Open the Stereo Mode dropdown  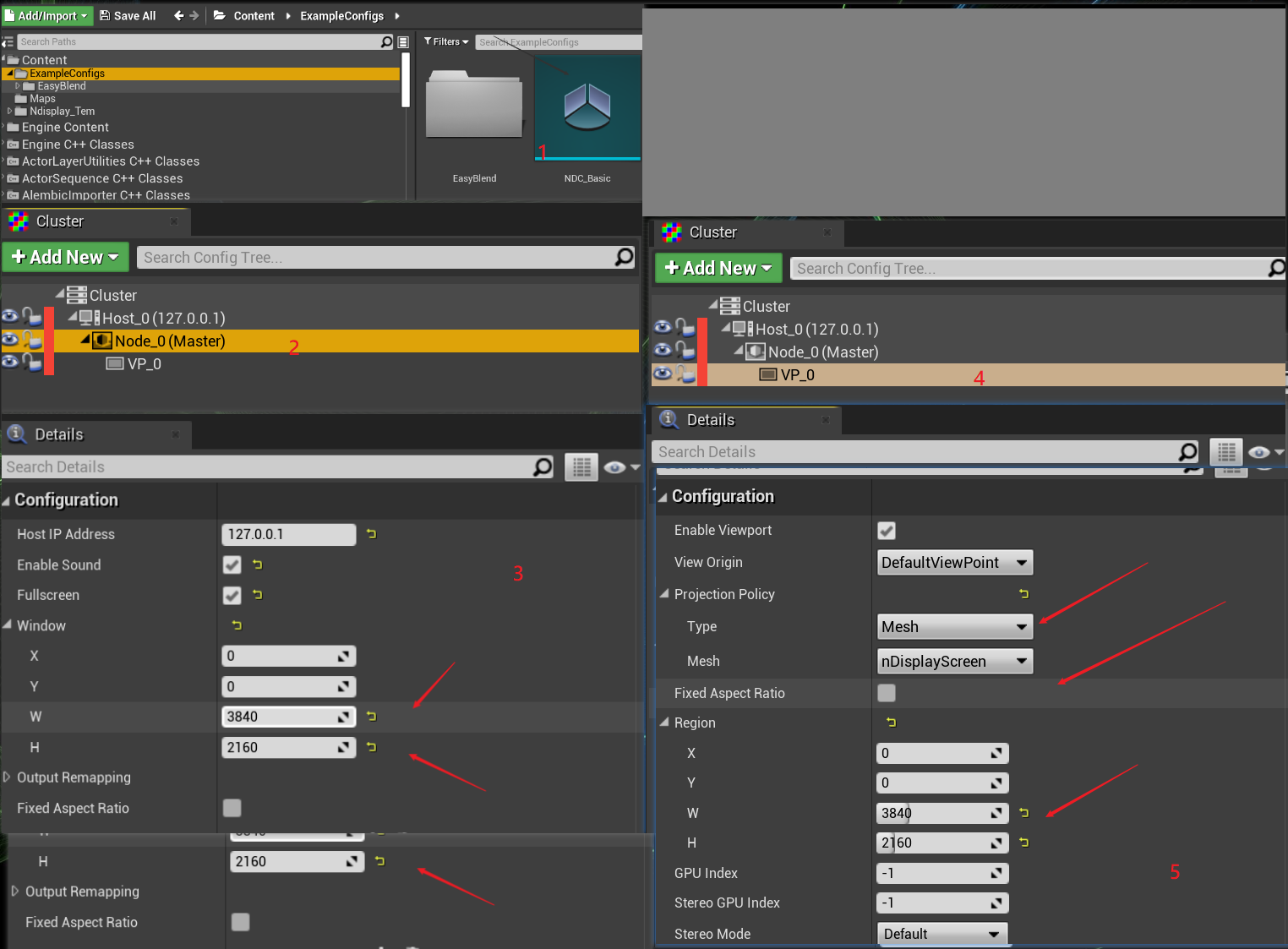click(942, 934)
